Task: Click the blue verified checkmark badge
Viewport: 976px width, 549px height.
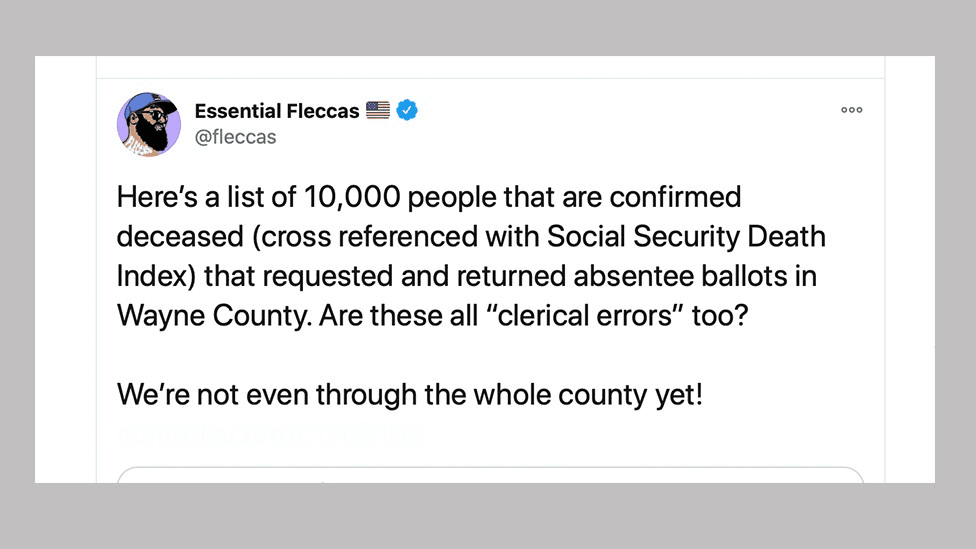Action: pos(407,110)
